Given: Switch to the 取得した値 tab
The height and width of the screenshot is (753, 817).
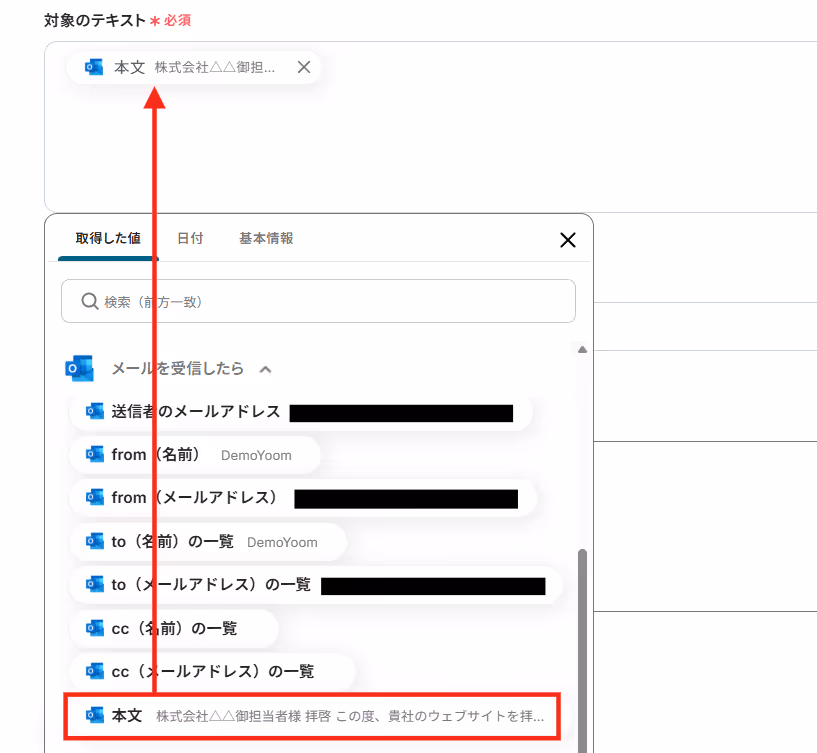Looking at the screenshot, I should click(108, 238).
